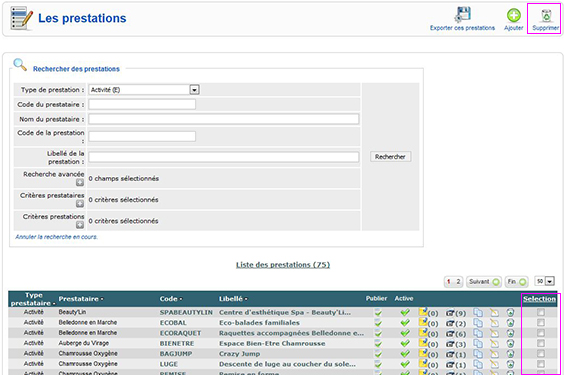The width and height of the screenshot is (564, 375).
Task: Click the Exporter ces prestations disk icon
Action: [x=463, y=15]
